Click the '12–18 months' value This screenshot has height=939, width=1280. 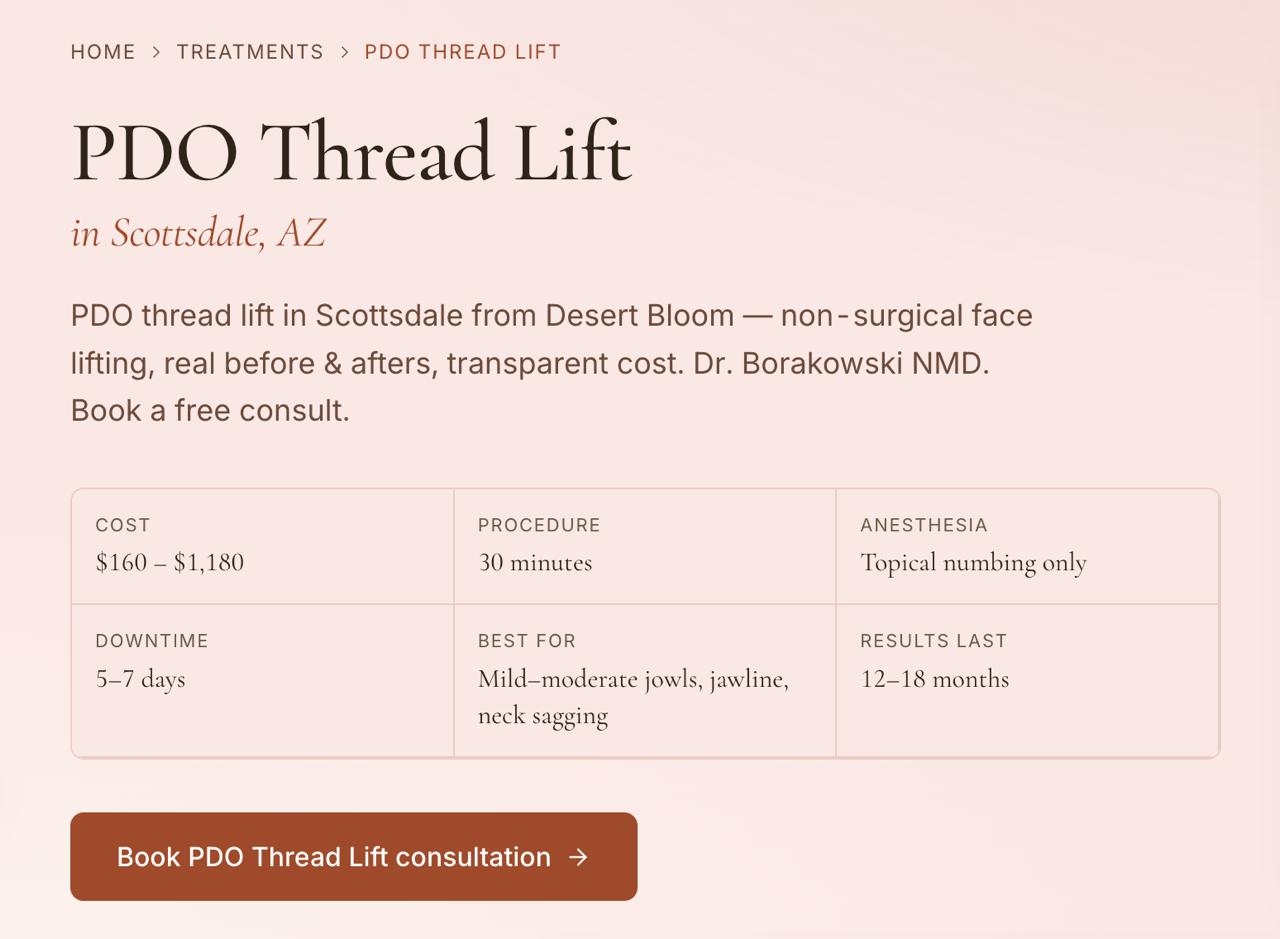coord(935,679)
